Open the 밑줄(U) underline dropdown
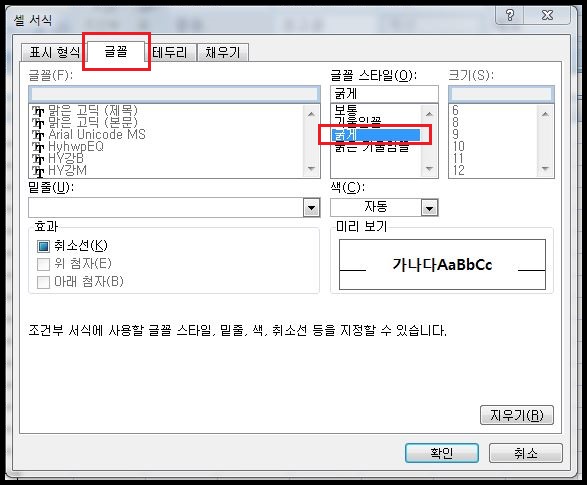The image size is (587, 485). pos(311,208)
